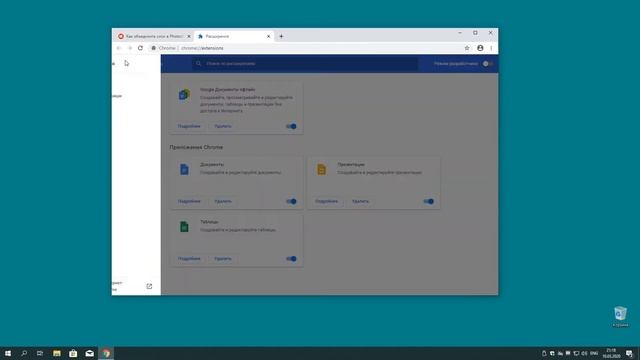Click the extensions search field
The image size is (640, 360).
tap(305, 64)
